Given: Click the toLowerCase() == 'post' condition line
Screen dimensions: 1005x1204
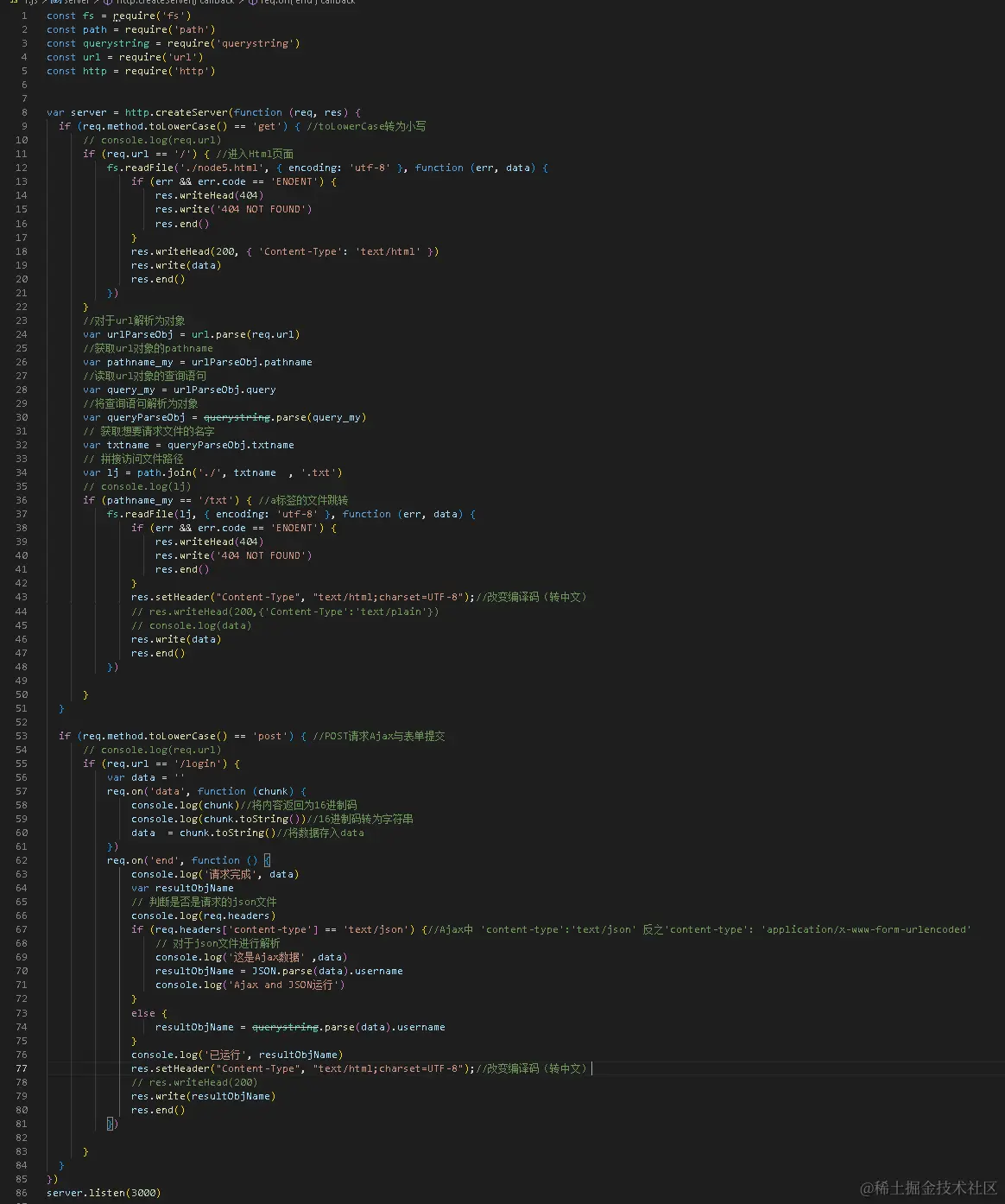Looking at the screenshot, I should tap(252, 736).
